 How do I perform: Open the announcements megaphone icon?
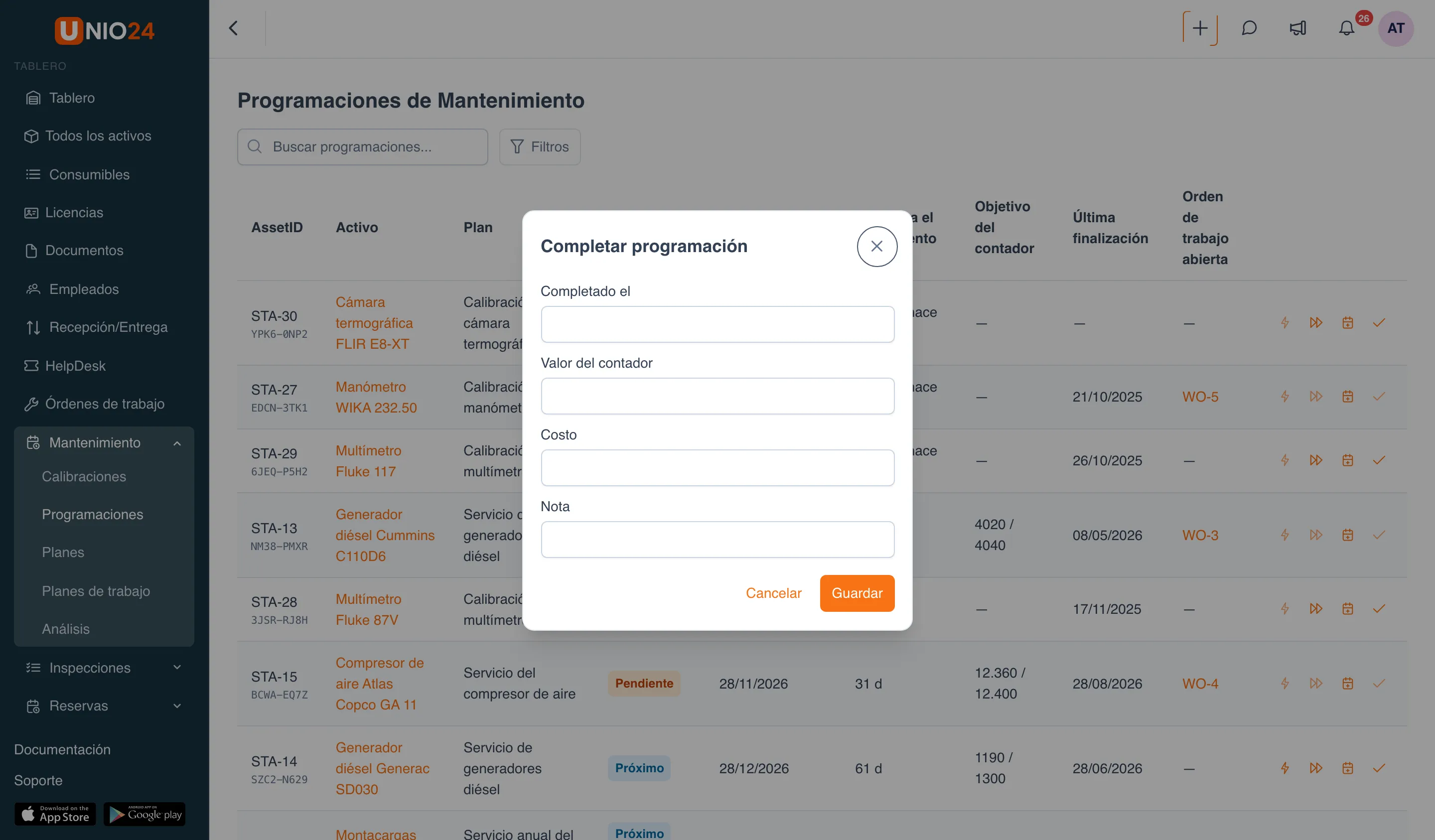[1298, 28]
